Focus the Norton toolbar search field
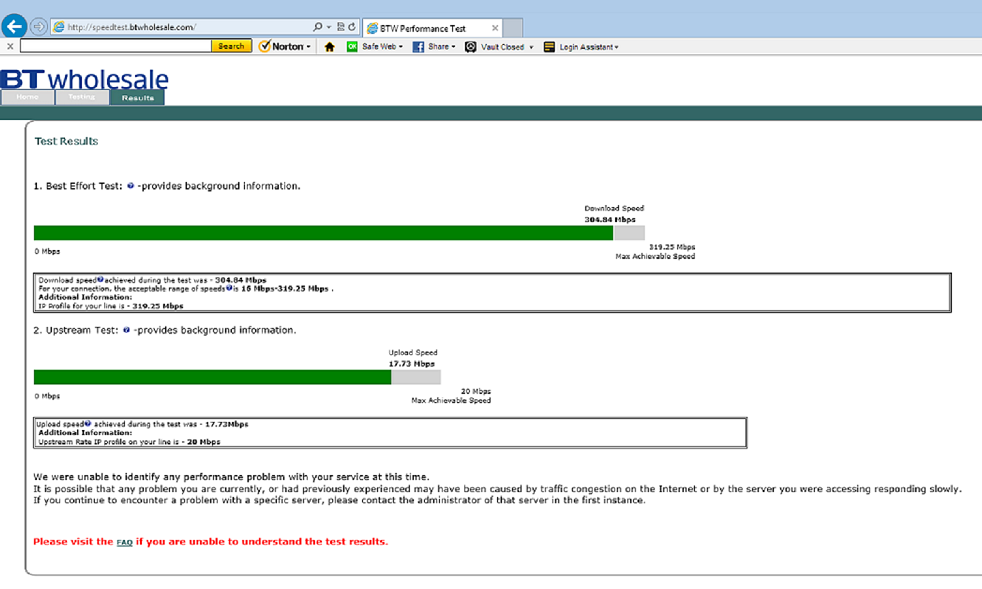This screenshot has width=982, height=589. (116, 46)
